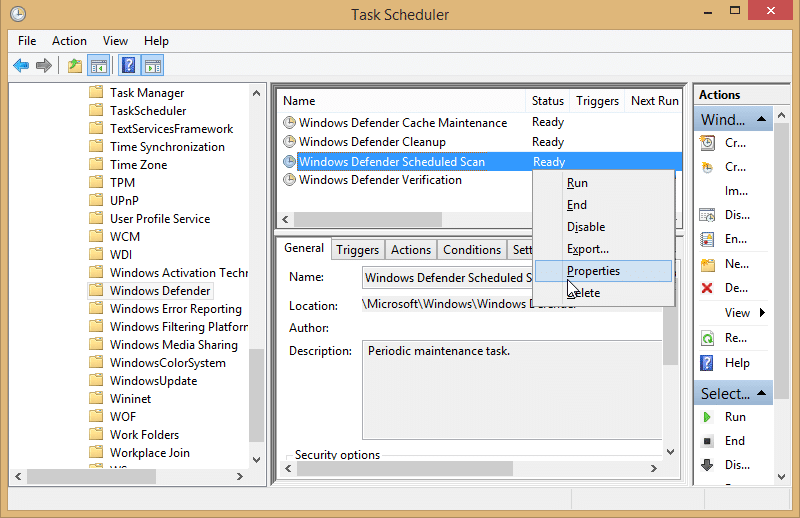Click the Back arrow toolbar icon
Screen dimensions: 800x518
(x=21, y=65)
